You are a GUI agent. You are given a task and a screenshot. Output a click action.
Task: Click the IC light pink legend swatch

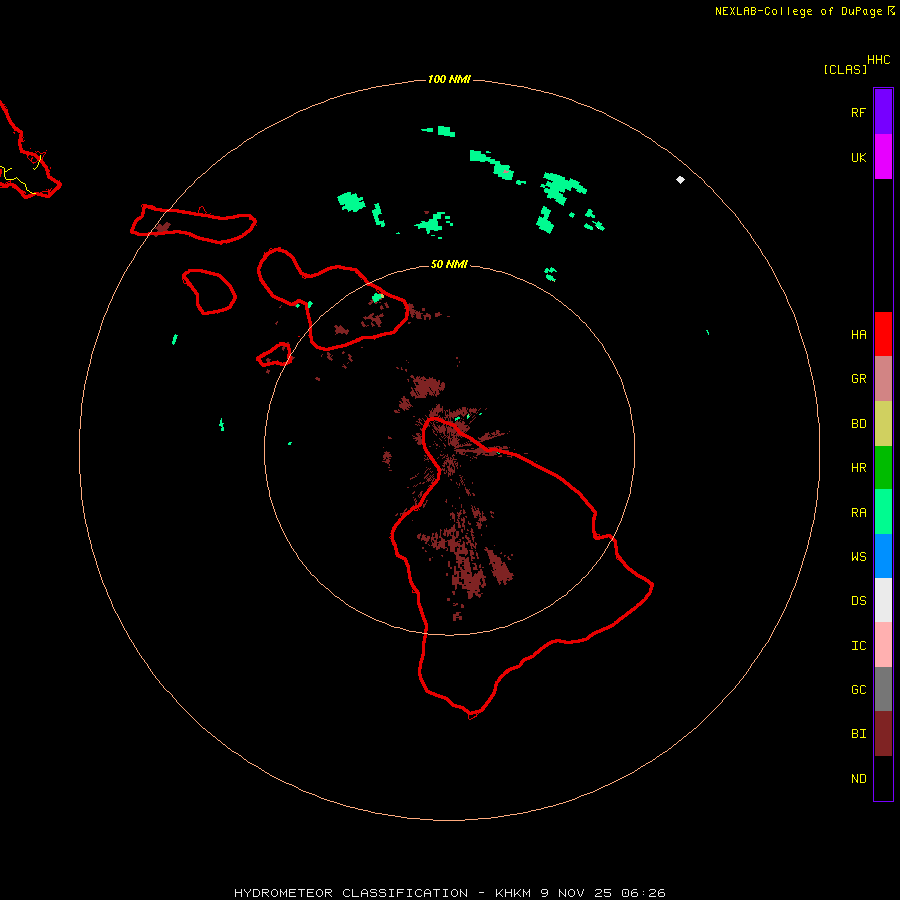(x=883, y=645)
